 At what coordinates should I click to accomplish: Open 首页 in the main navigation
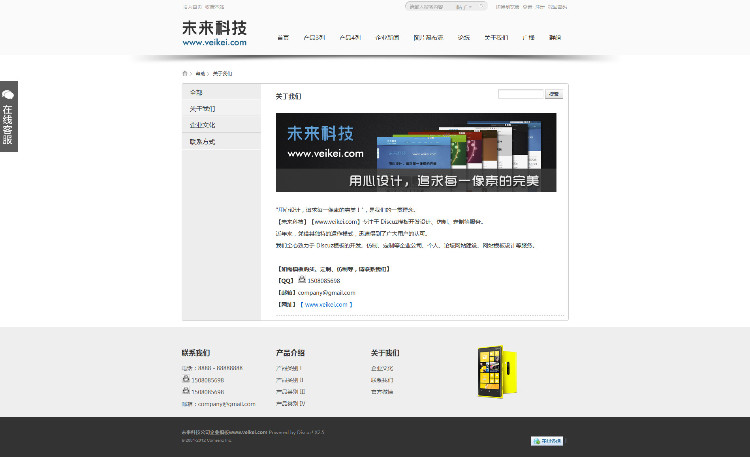pyautogui.click(x=283, y=37)
